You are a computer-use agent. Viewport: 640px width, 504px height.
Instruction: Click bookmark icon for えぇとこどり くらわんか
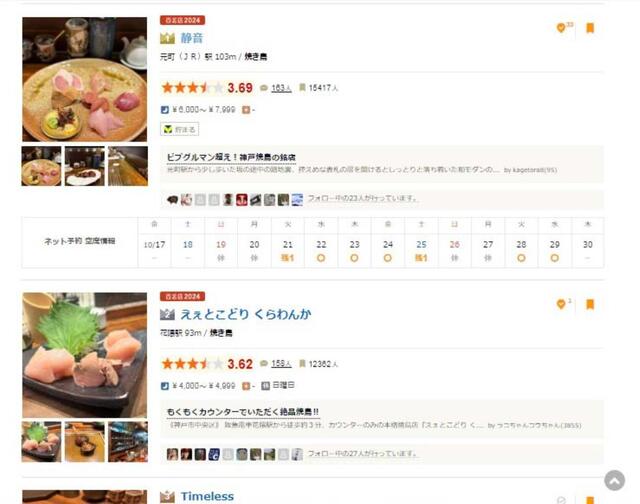590,304
